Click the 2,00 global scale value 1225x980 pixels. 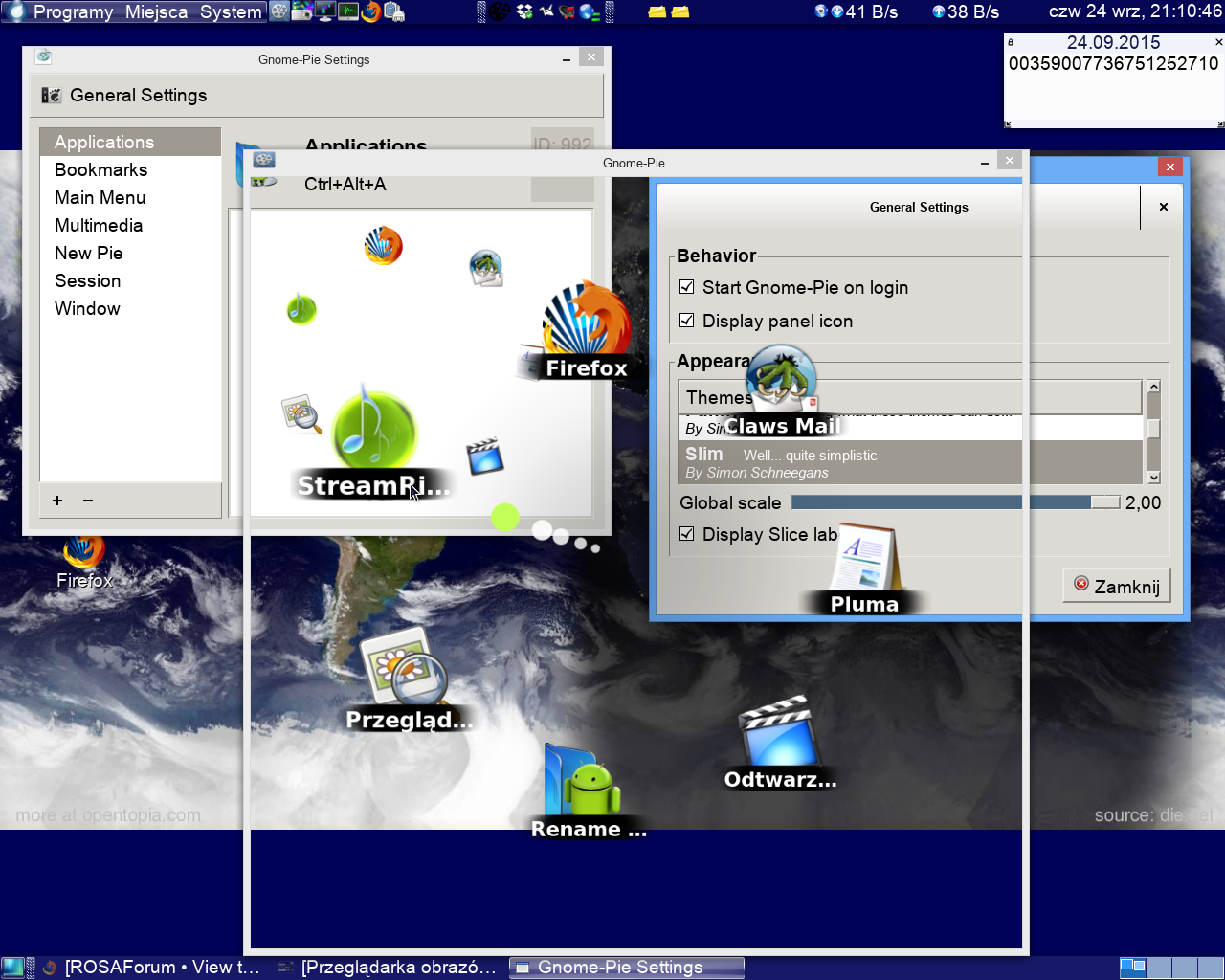pyautogui.click(x=1143, y=502)
